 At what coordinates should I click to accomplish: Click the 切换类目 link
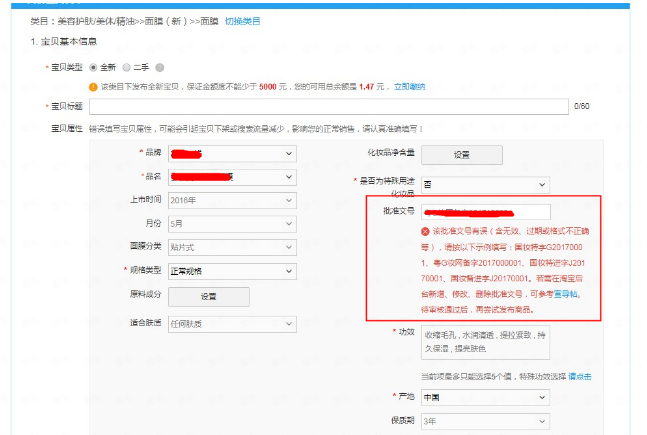tap(242, 20)
